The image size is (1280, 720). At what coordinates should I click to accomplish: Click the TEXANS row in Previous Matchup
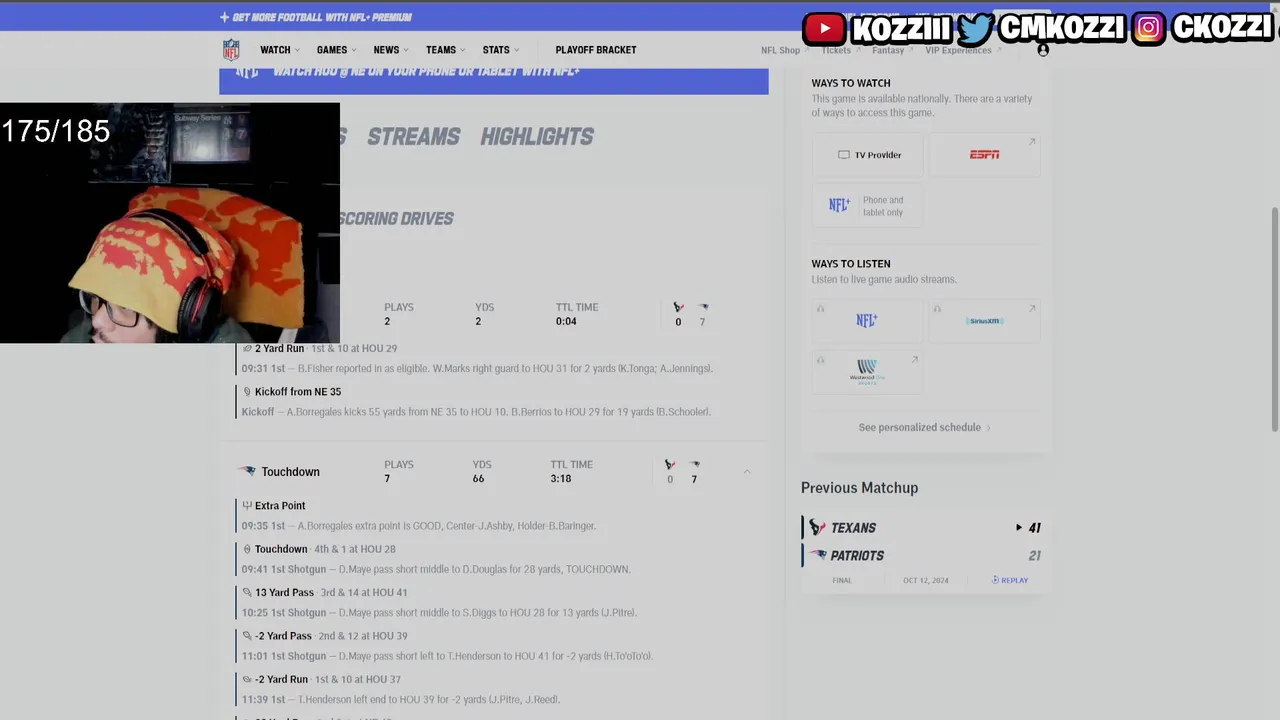click(x=925, y=528)
